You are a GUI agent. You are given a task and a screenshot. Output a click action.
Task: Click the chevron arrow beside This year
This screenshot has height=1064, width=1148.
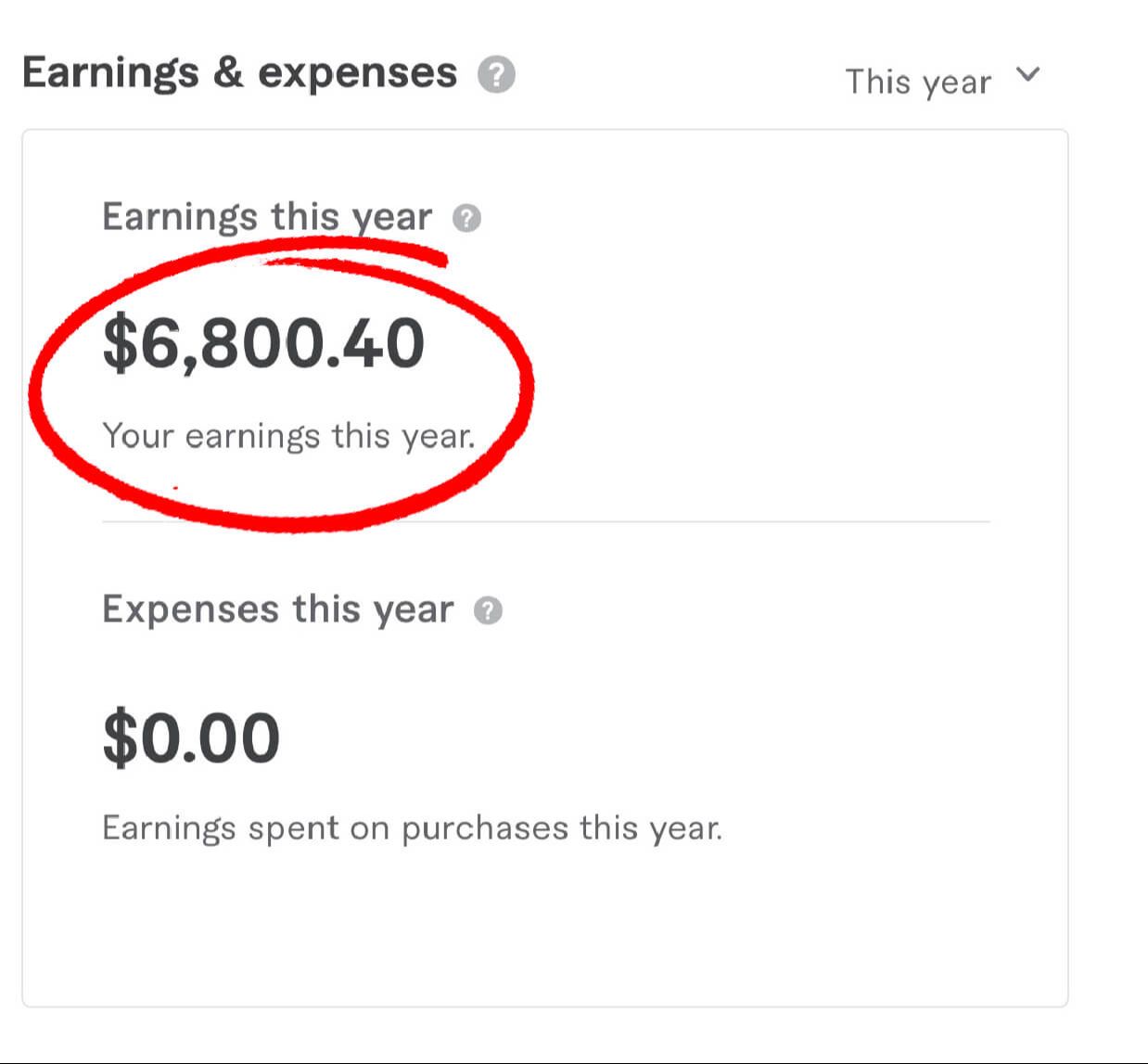pyautogui.click(x=1027, y=74)
